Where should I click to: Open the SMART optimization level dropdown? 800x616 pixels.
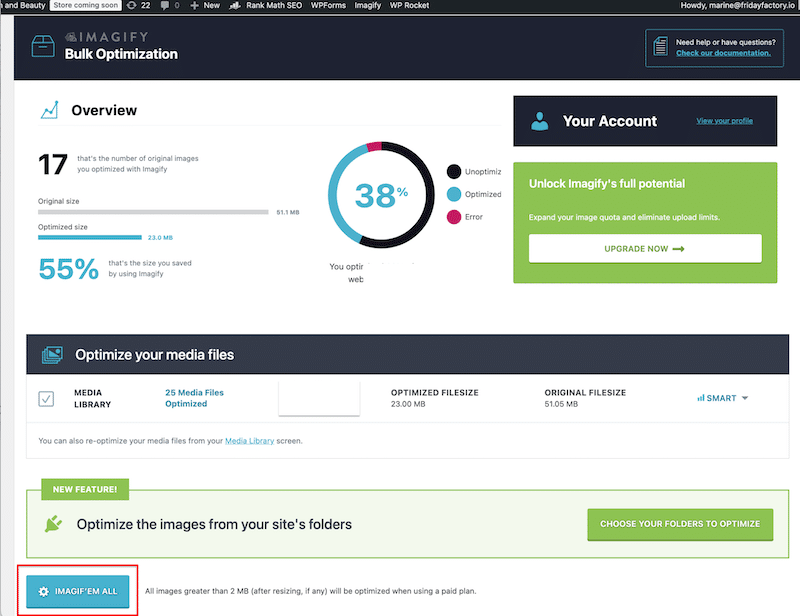[722, 398]
